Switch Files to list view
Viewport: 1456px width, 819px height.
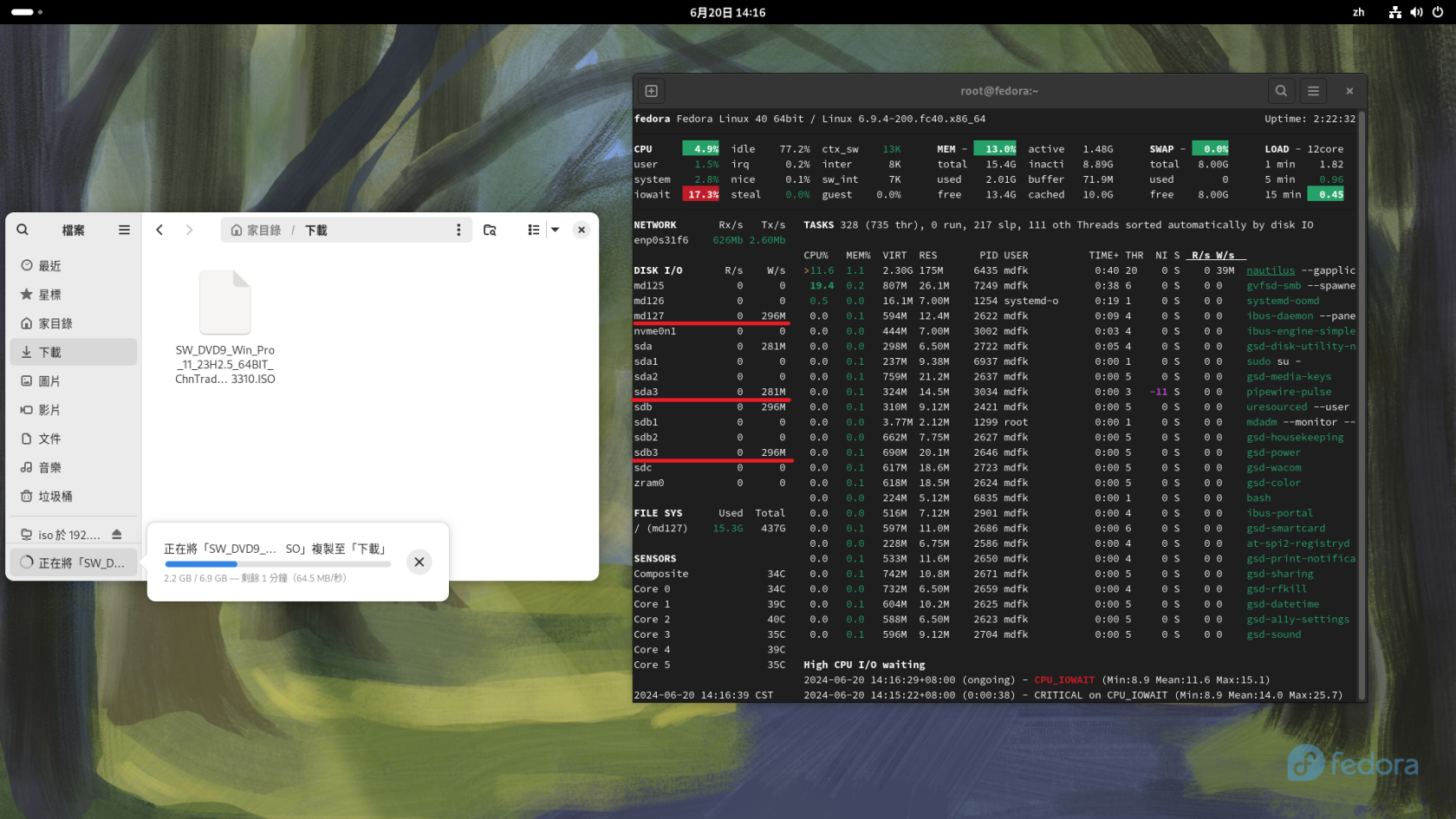coord(534,230)
